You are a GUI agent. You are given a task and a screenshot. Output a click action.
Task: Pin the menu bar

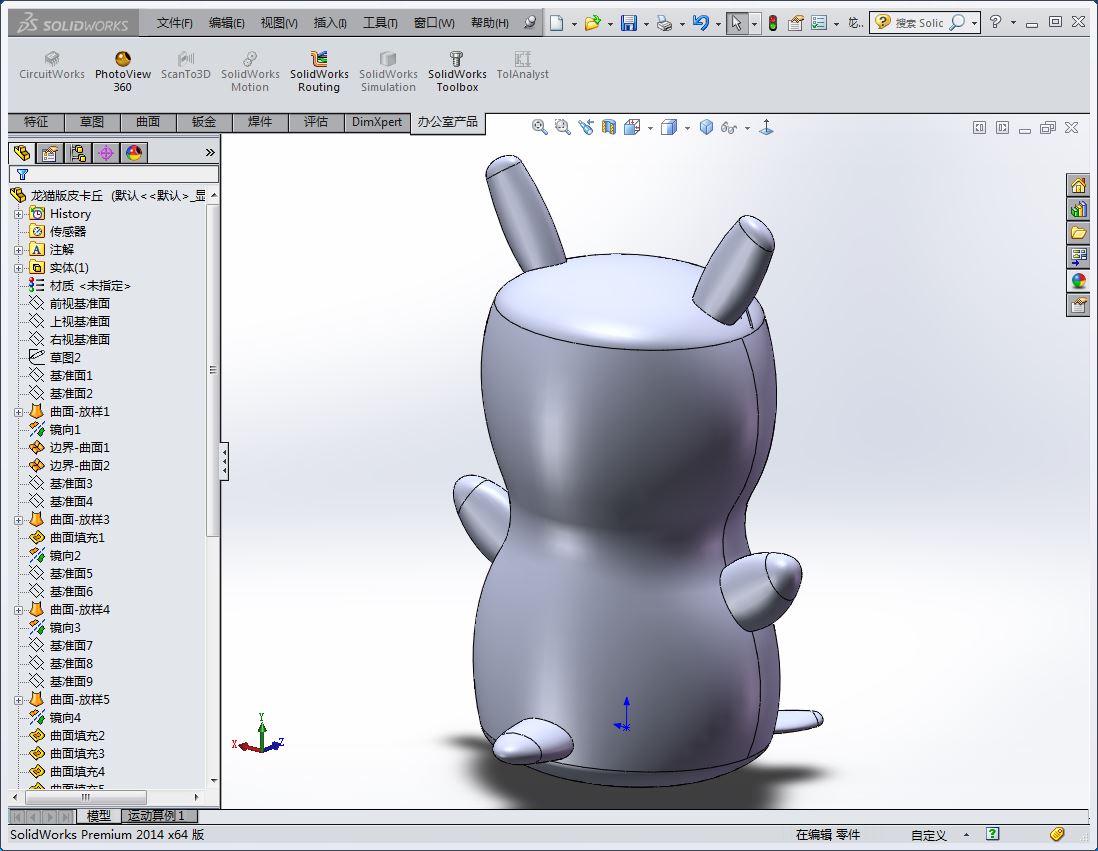[x=530, y=22]
